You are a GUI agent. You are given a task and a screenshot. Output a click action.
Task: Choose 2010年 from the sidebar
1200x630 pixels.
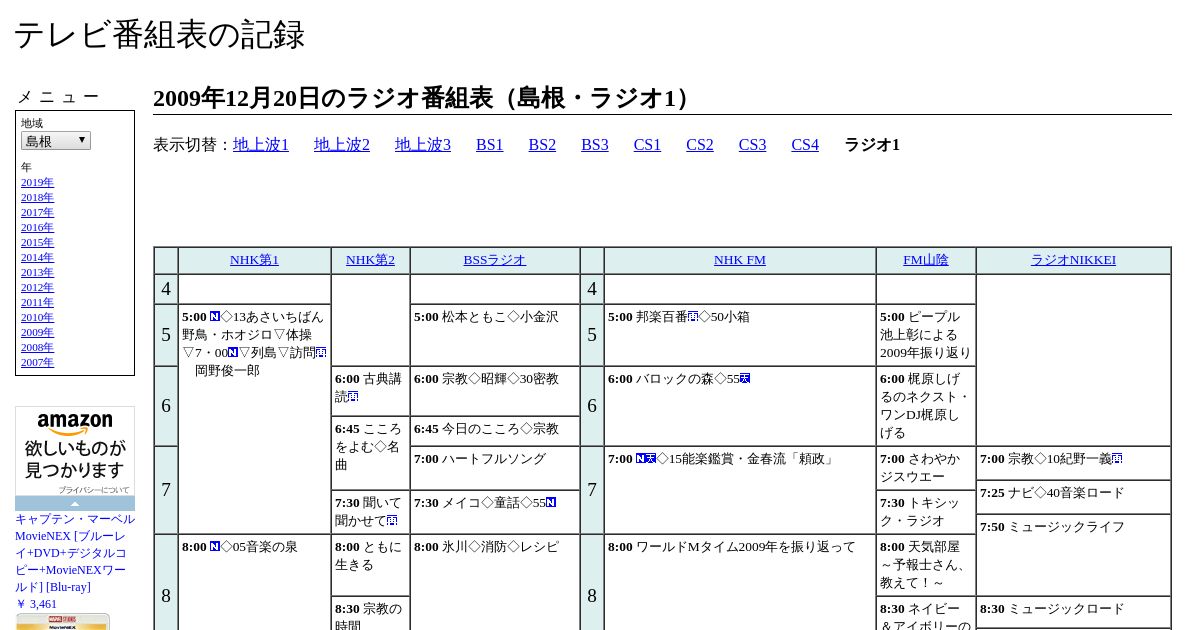pos(37,317)
